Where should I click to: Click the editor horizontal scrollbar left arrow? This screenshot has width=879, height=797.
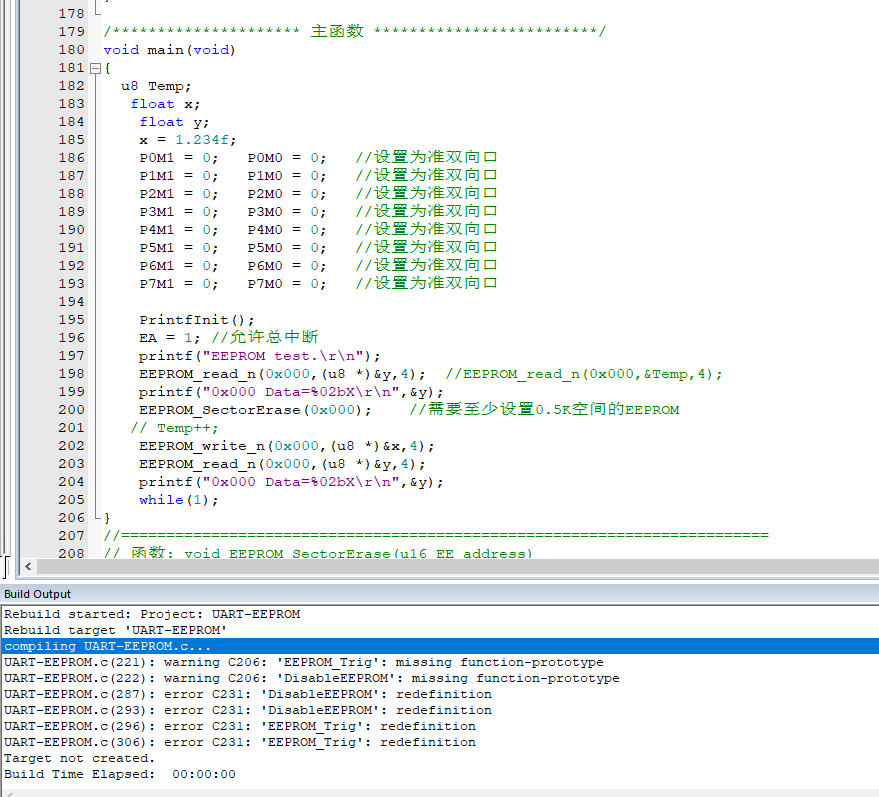click(26, 567)
